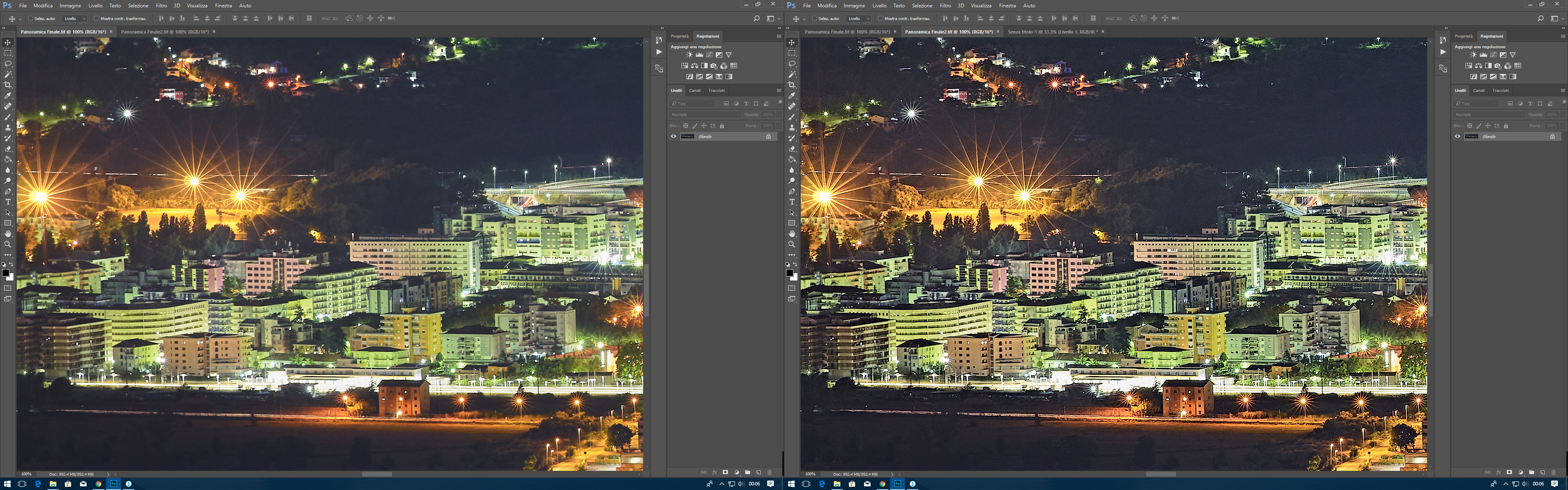Select the Clone Stamp tool in right window
The image size is (1568, 490).
click(x=792, y=128)
